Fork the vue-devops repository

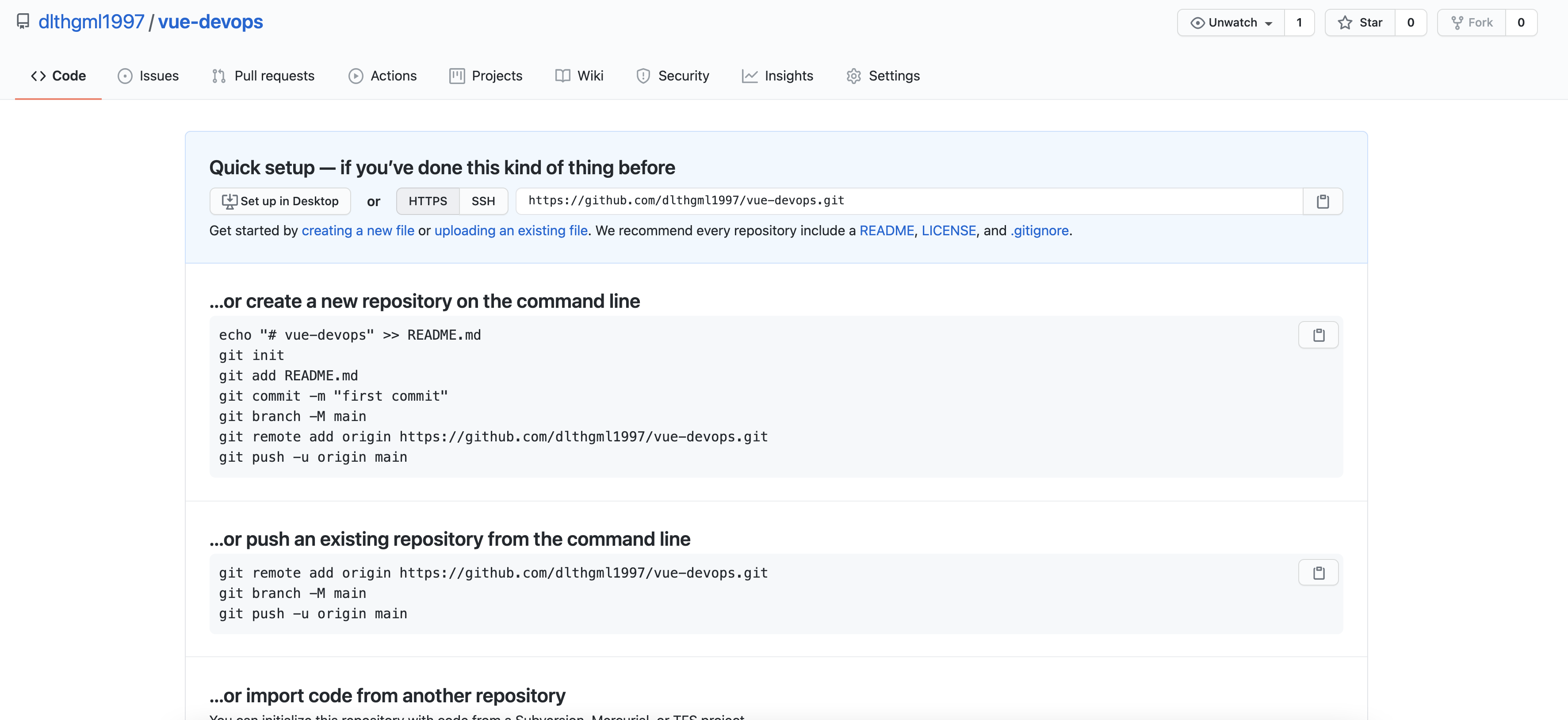coord(1471,23)
